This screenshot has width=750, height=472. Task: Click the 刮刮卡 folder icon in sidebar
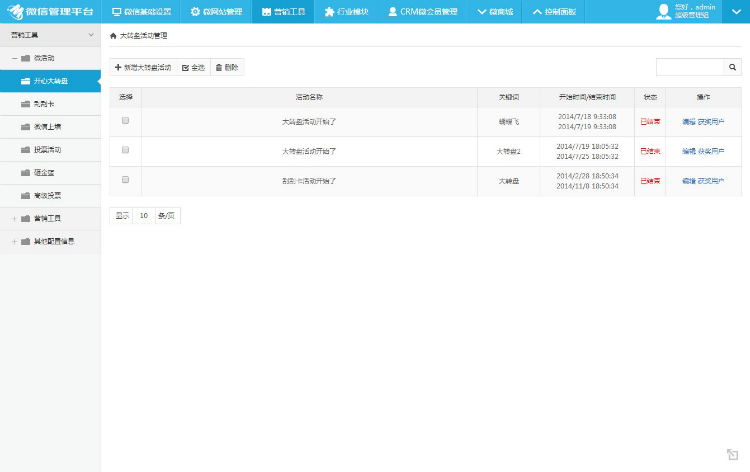[x=25, y=103]
